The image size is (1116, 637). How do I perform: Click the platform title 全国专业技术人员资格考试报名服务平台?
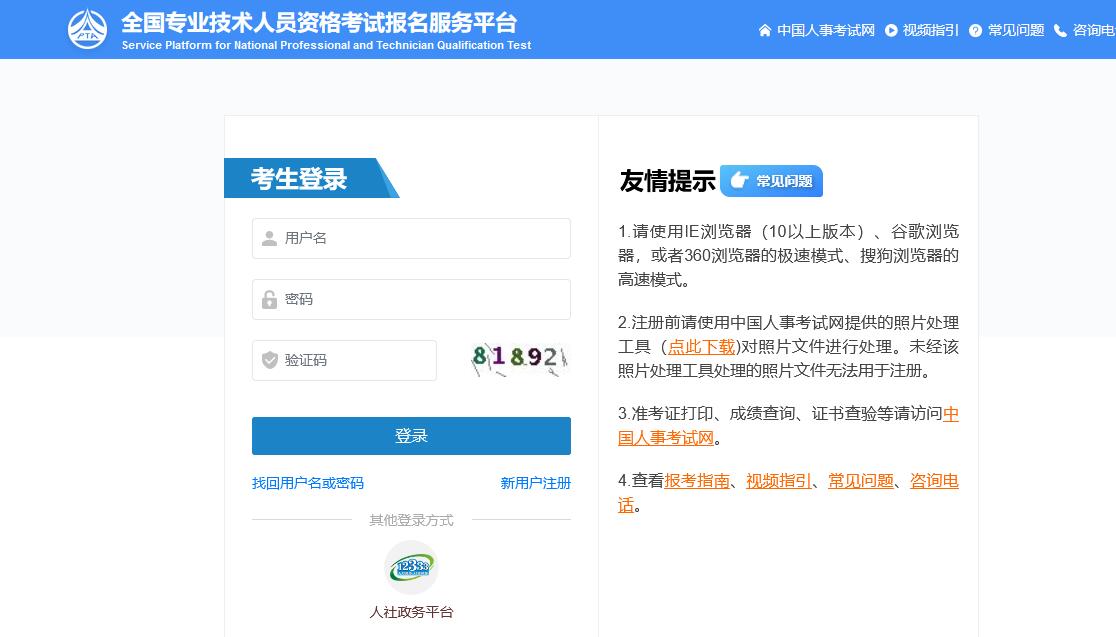tap(319, 23)
